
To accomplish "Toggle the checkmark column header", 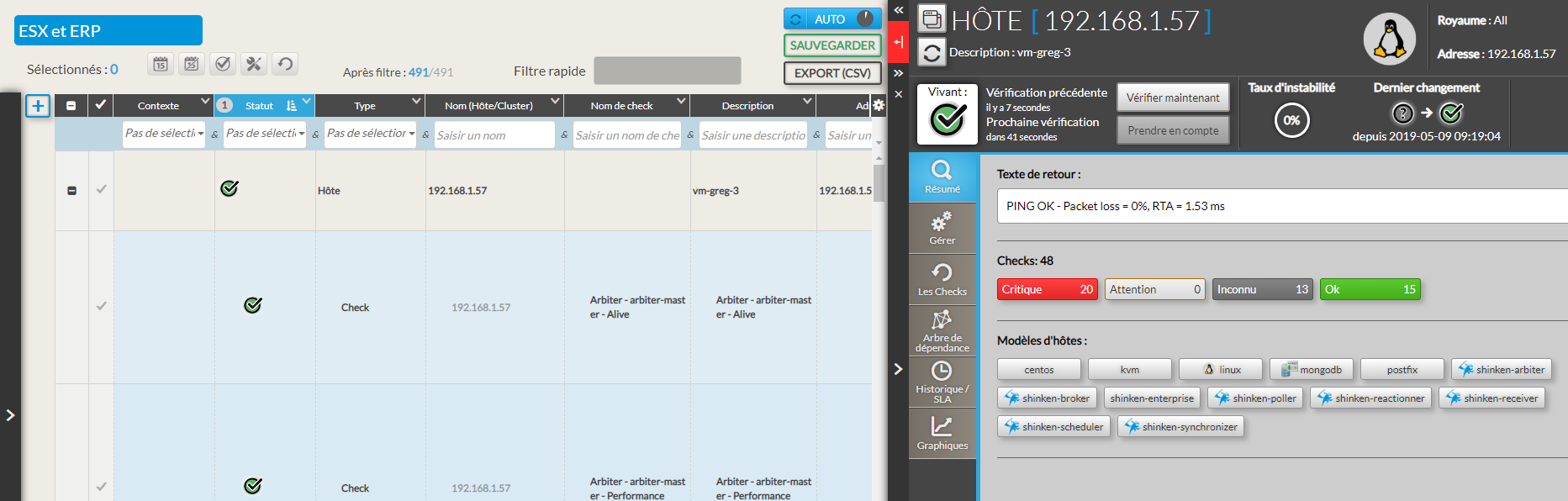I will (101, 105).
